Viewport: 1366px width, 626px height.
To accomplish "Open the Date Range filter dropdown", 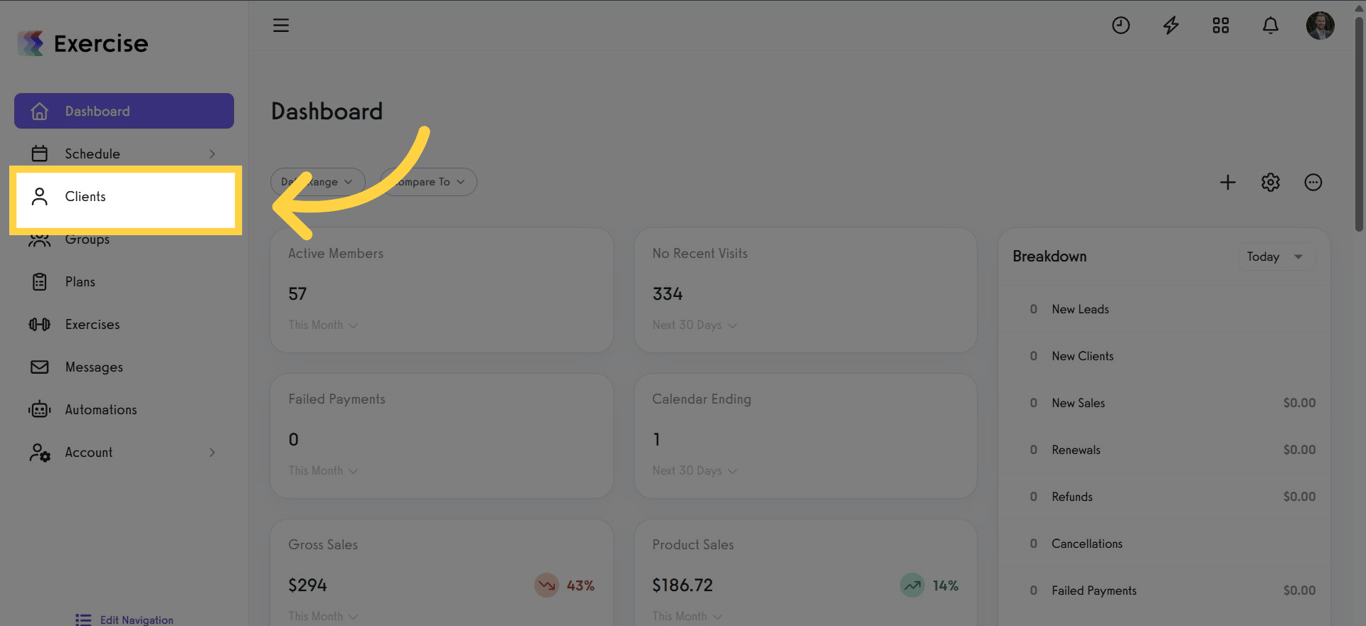I will click(x=317, y=181).
